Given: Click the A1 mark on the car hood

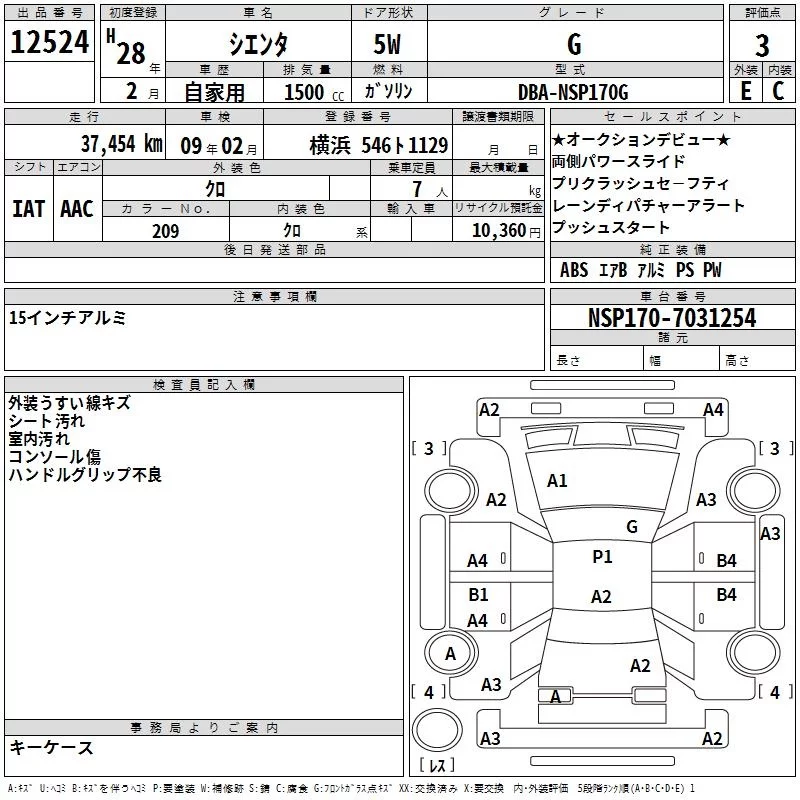Looking at the screenshot, I should [x=557, y=481].
